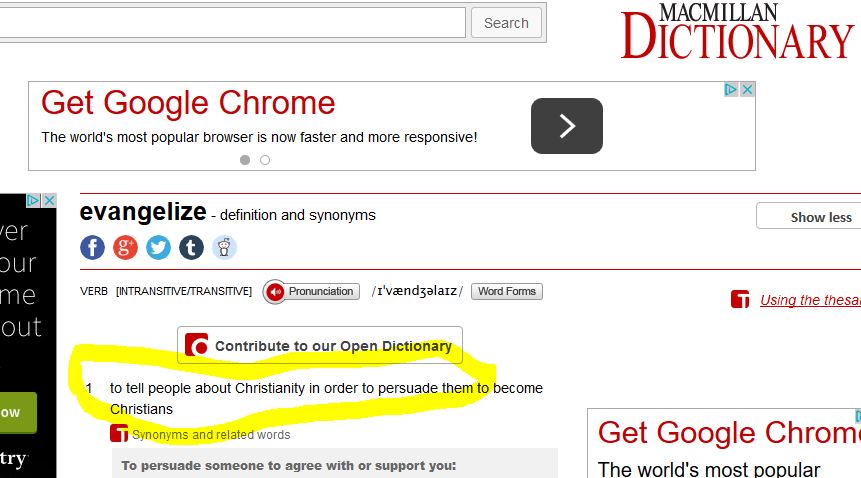Open AdChoices info on the top banner
Screen dimensions: 861x478
(x=731, y=90)
